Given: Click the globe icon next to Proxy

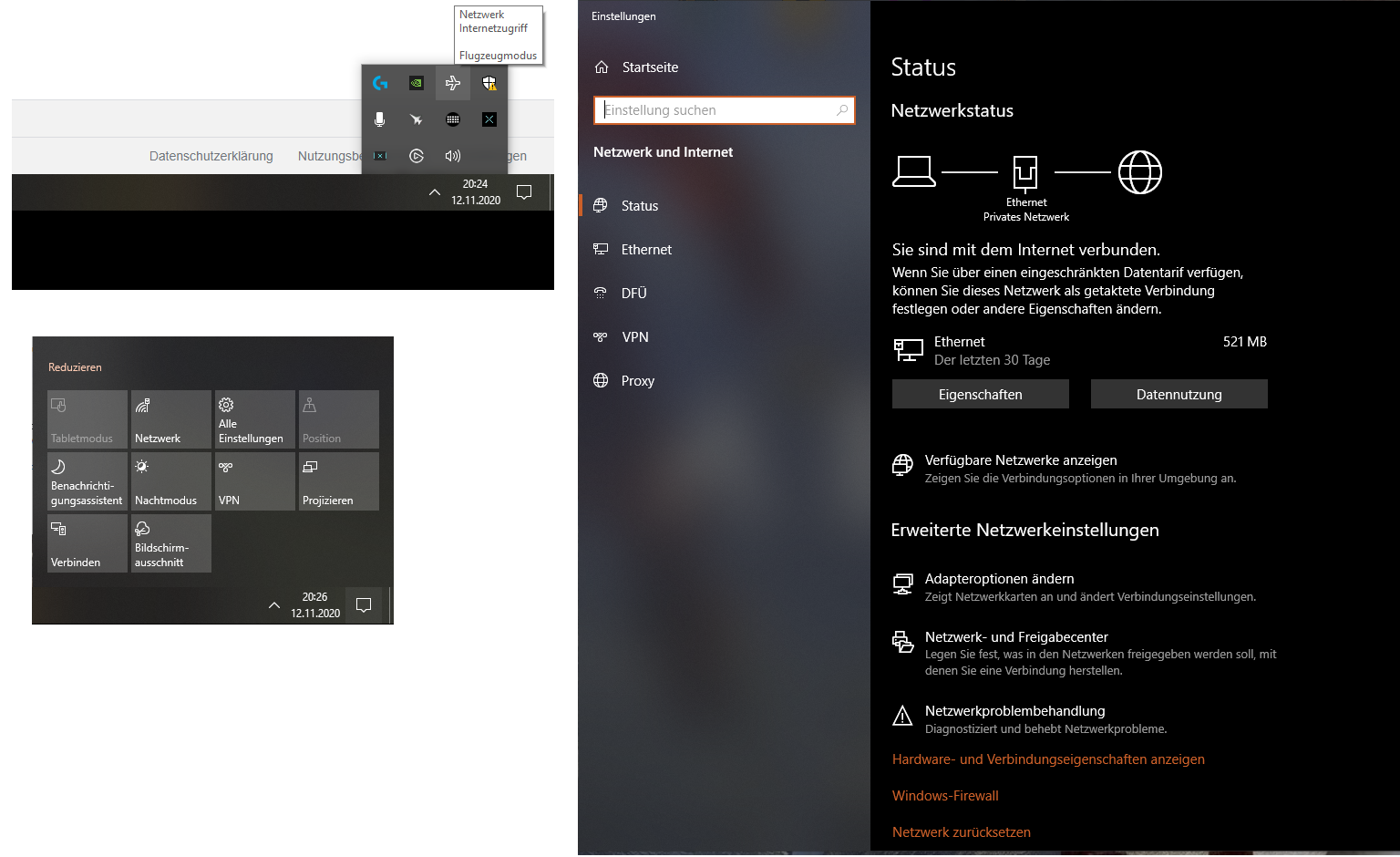Looking at the screenshot, I should tap(601, 381).
